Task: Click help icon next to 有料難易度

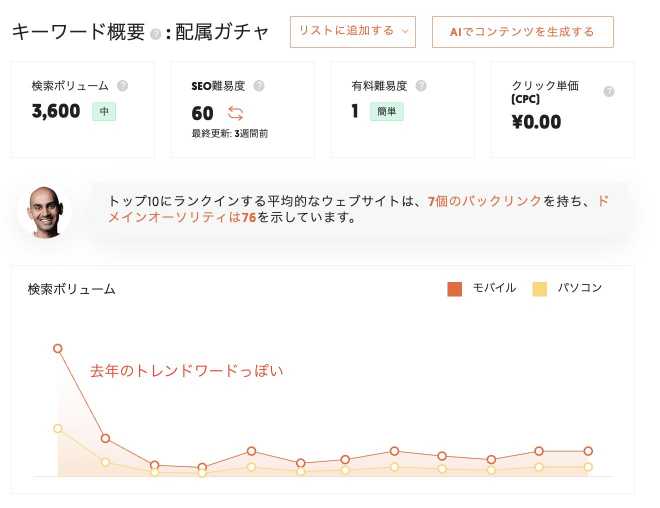Action: coord(421,86)
